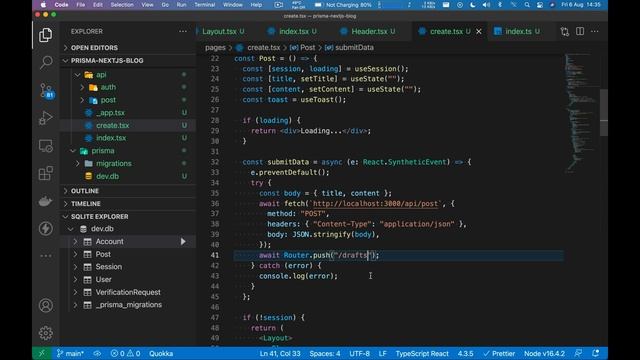The height and width of the screenshot is (360, 640).
Task: Collapse the dev.db database node
Action: point(71,229)
